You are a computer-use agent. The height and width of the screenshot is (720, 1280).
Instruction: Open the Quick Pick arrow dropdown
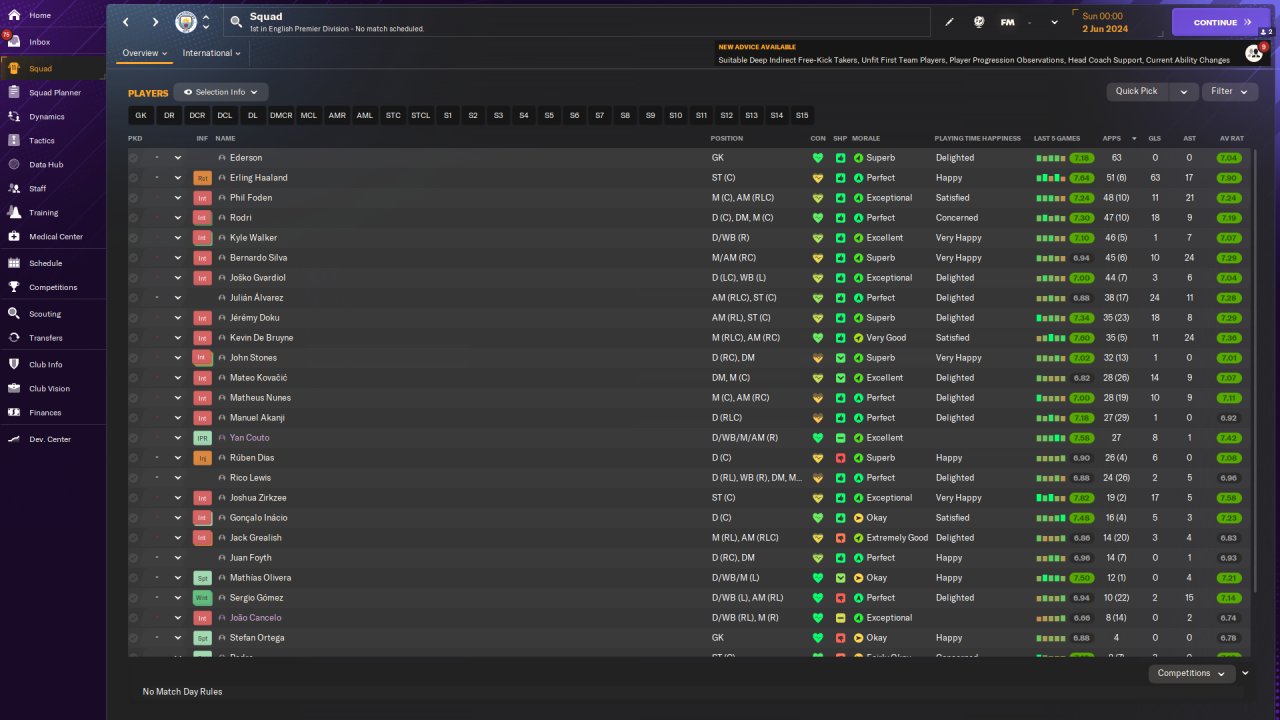coord(1184,91)
